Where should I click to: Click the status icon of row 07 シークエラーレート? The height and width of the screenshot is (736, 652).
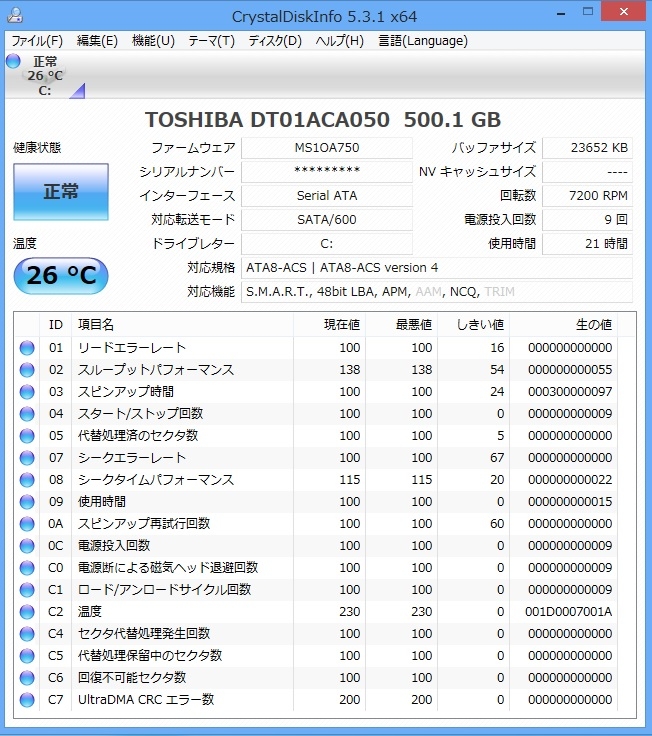tap(27, 458)
